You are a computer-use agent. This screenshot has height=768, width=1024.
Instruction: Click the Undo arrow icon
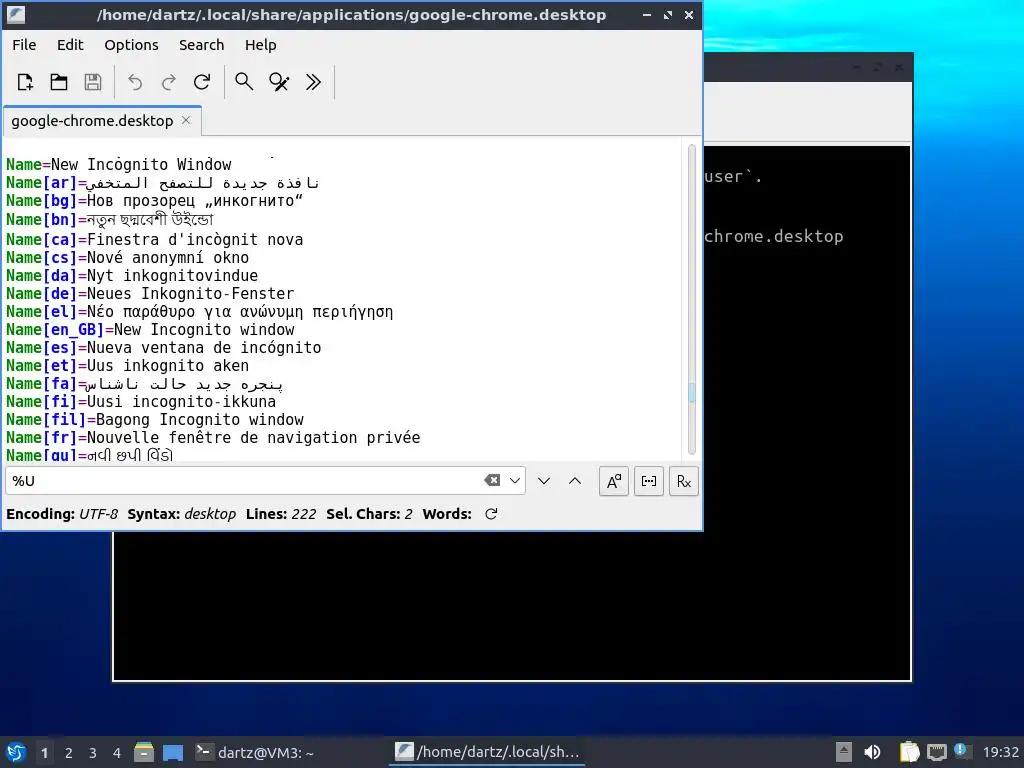point(135,82)
